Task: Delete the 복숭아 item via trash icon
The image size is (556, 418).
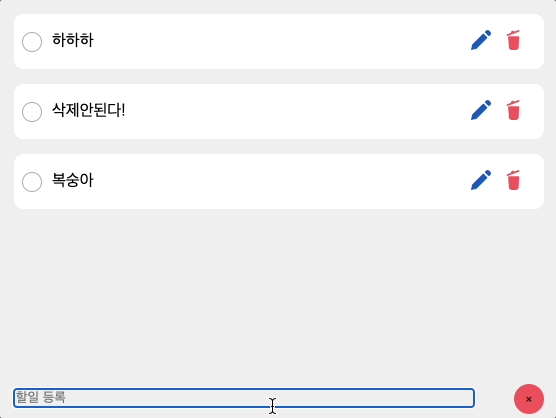Action: (513, 180)
